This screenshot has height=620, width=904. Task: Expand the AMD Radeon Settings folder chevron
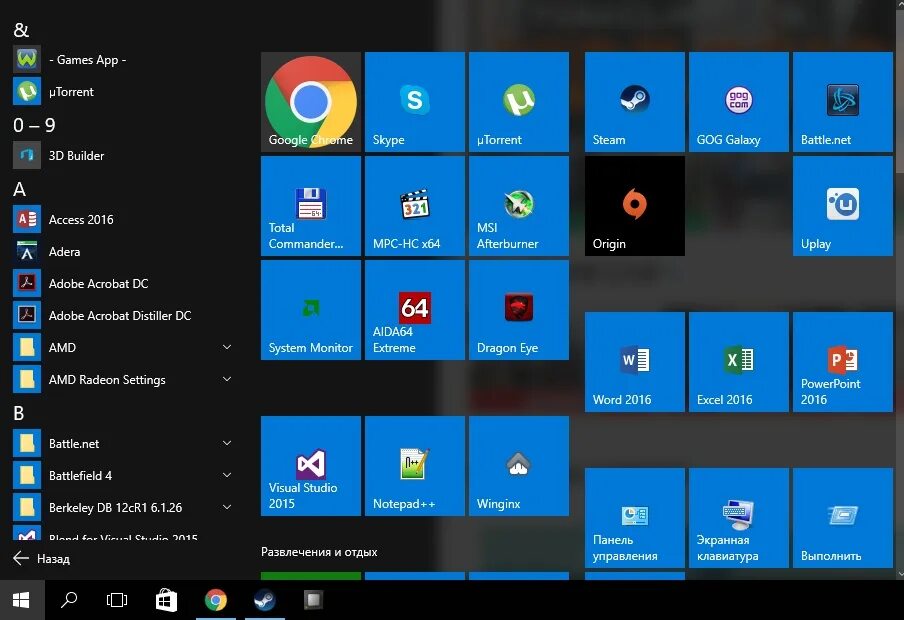click(x=227, y=379)
